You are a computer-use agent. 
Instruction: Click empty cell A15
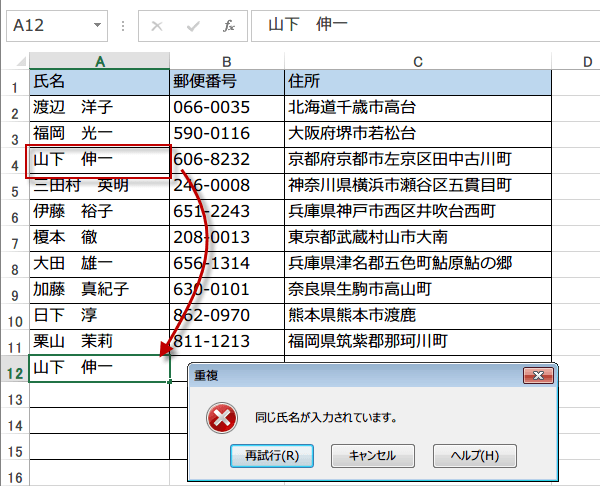click(x=99, y=447)
